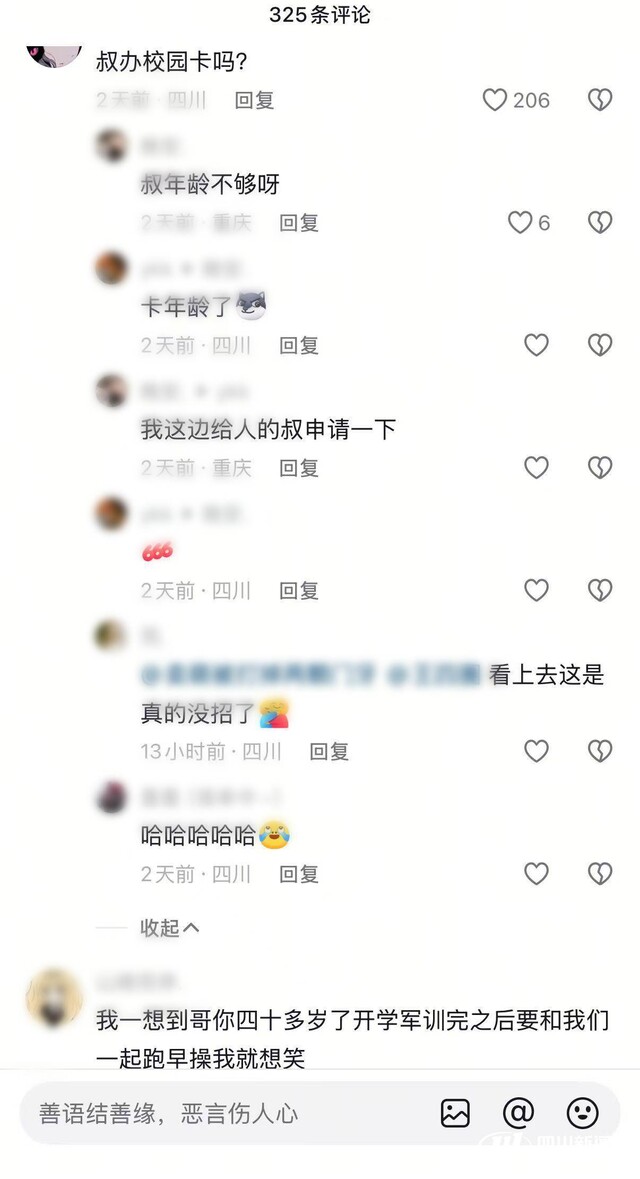This screenshot has width=640, height=1179.
Task: Tap heart icon next to '我这边给人的叔申请一下'
Action: click(536, 468)
